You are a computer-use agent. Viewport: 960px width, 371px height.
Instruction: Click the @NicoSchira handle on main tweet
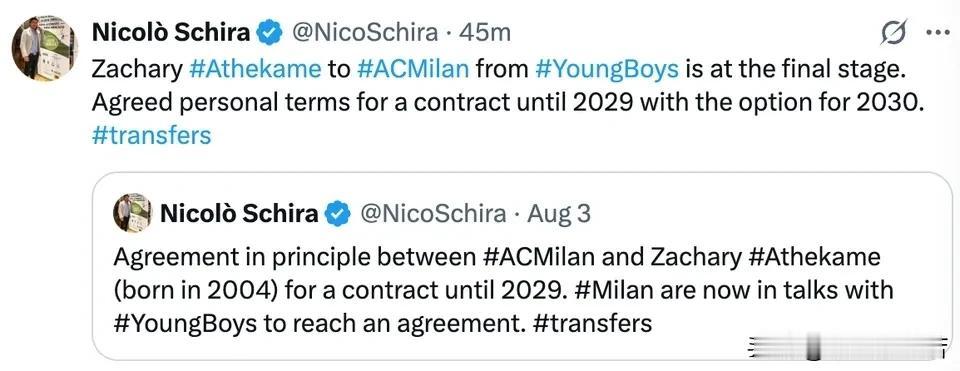pyautogui.click(x=364, y=32)
